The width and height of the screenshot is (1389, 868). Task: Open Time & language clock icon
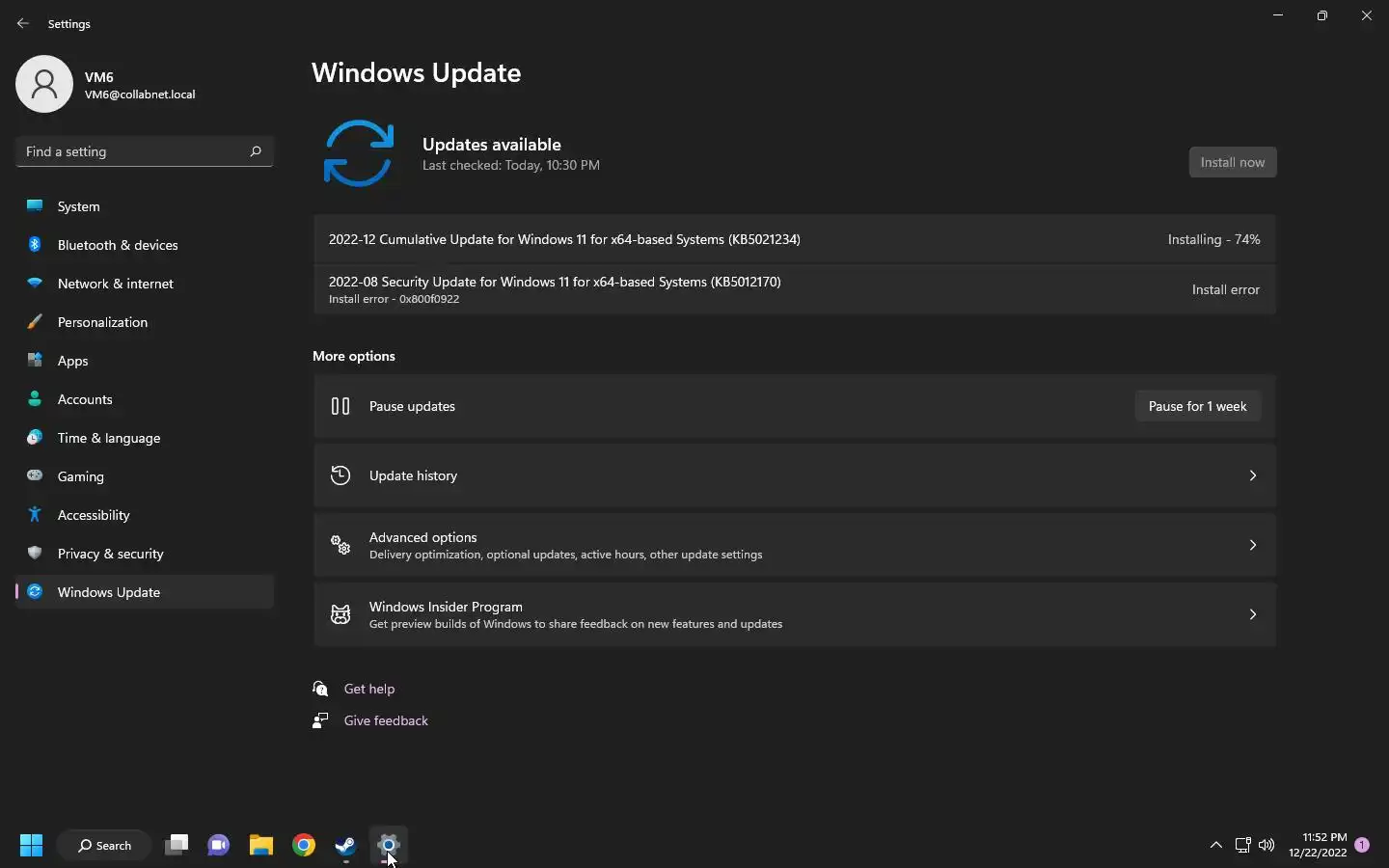point(35,438)
